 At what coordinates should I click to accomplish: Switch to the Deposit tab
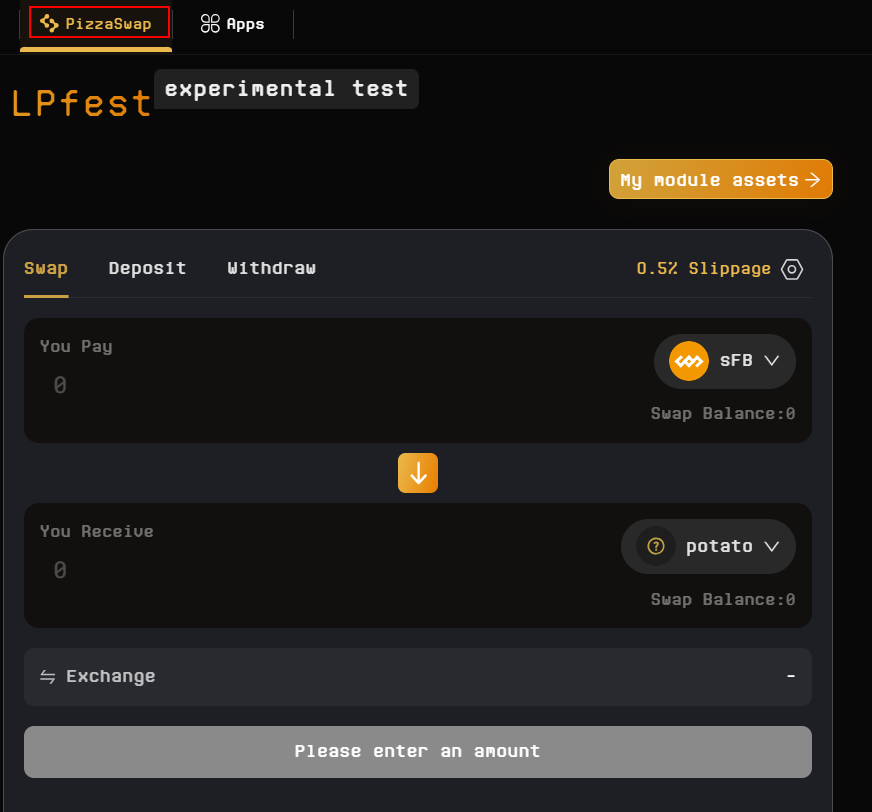[147, 268]
